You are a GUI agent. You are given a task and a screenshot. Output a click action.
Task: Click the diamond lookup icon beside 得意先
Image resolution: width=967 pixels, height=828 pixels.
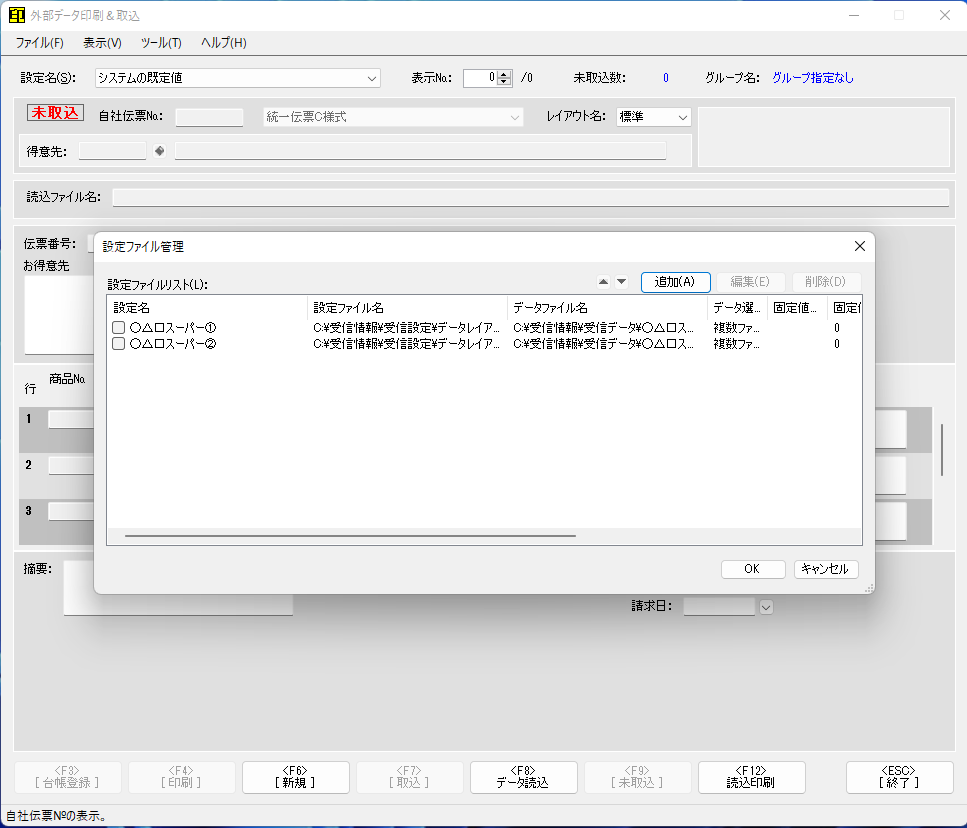(160, 151)
